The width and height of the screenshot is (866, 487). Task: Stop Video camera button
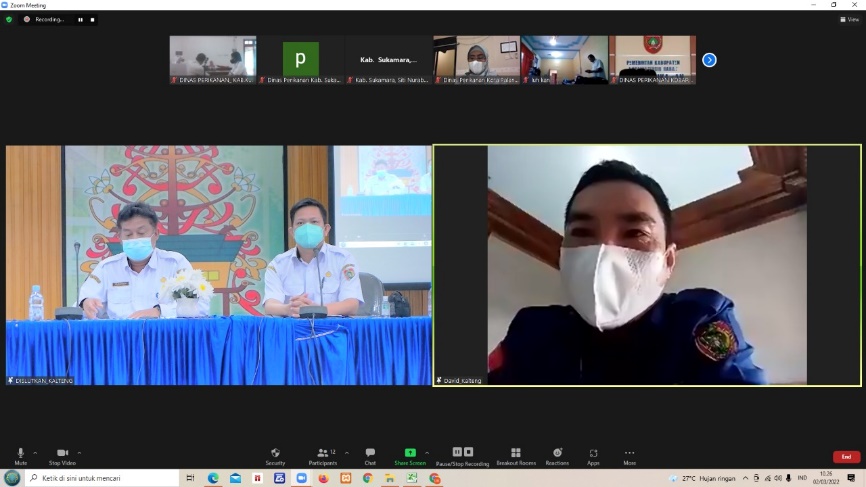pyautogui.click(x=62, y=455)
